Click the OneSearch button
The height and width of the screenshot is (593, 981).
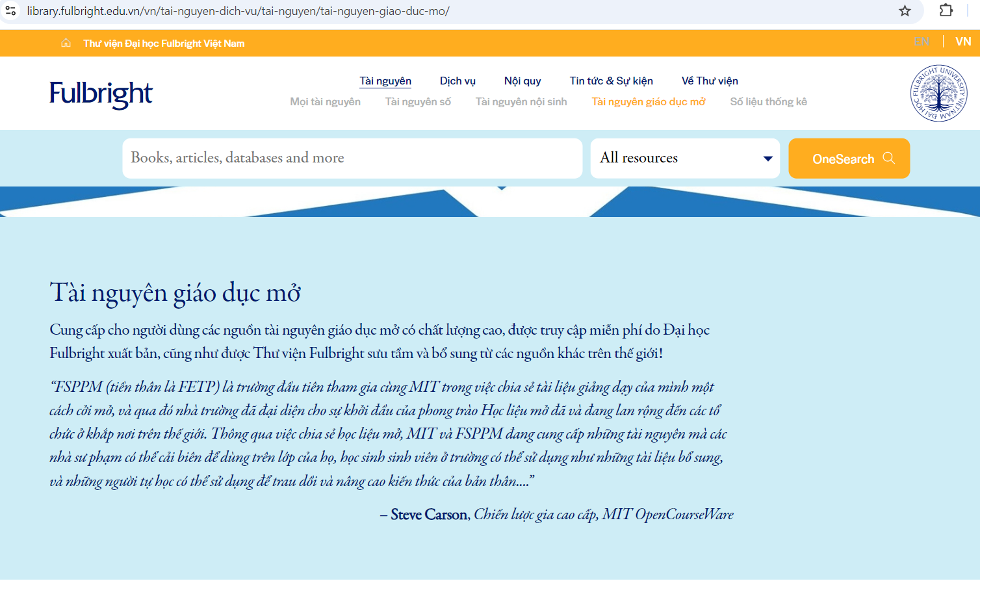(849, 158)
